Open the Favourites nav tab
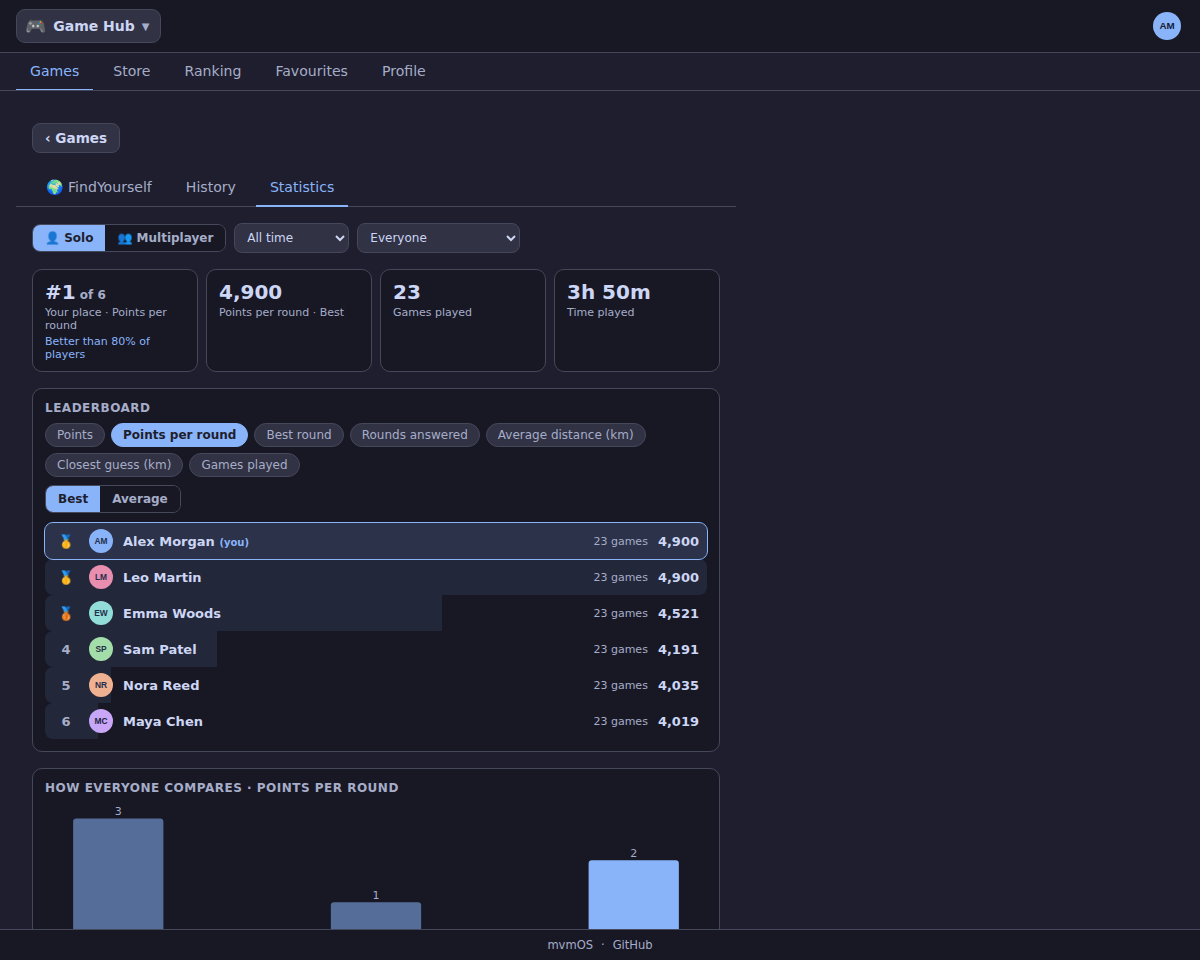The width and height of the screenshot is (1200, 960). point(312,71)
